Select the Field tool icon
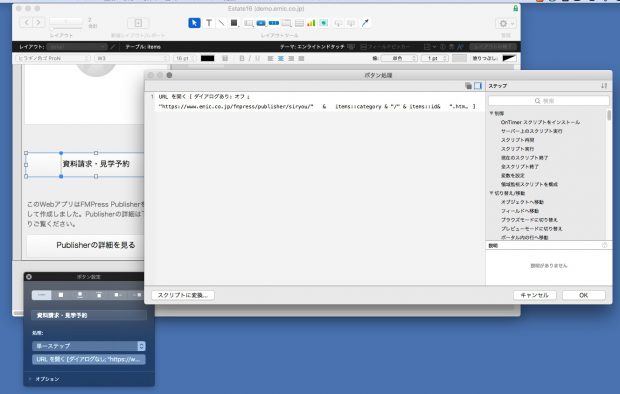The height and width of the screenshot is (394, 620). click(x=338, y=23)
